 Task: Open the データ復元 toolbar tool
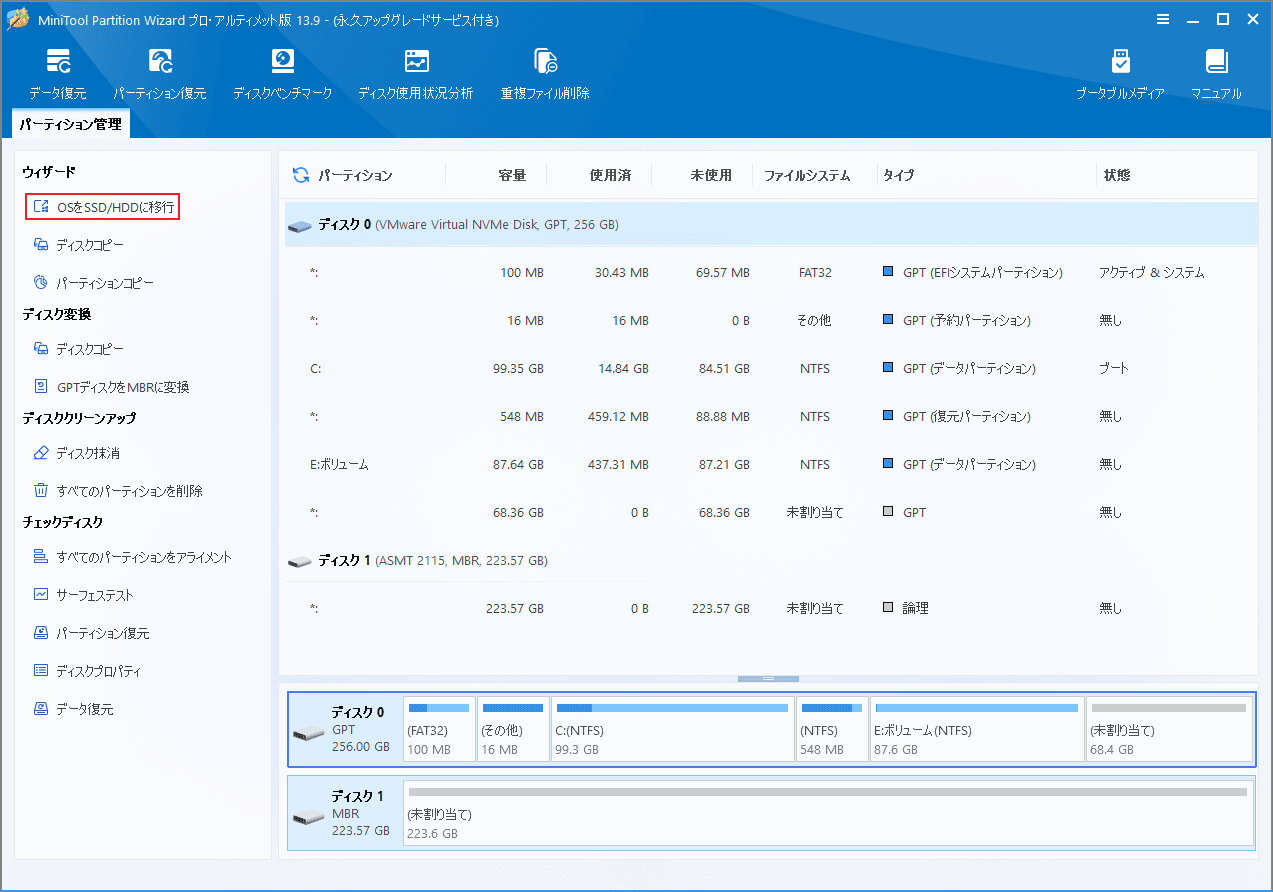[57, 74]
